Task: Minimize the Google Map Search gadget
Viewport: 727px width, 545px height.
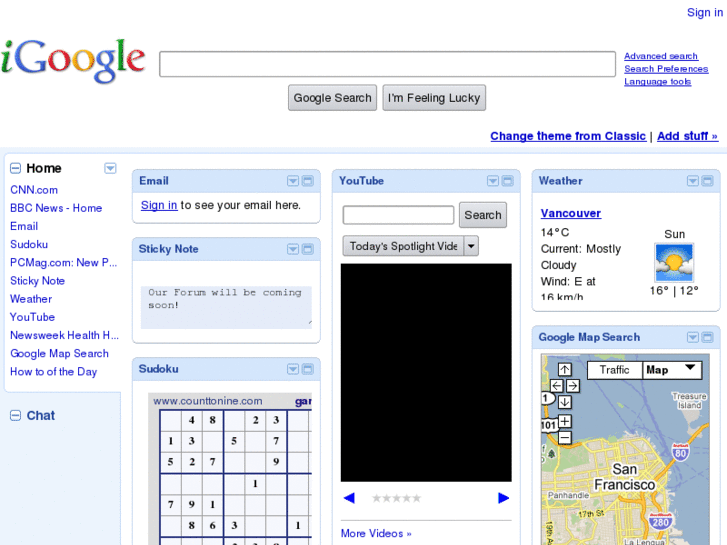Action: point(708,337)
